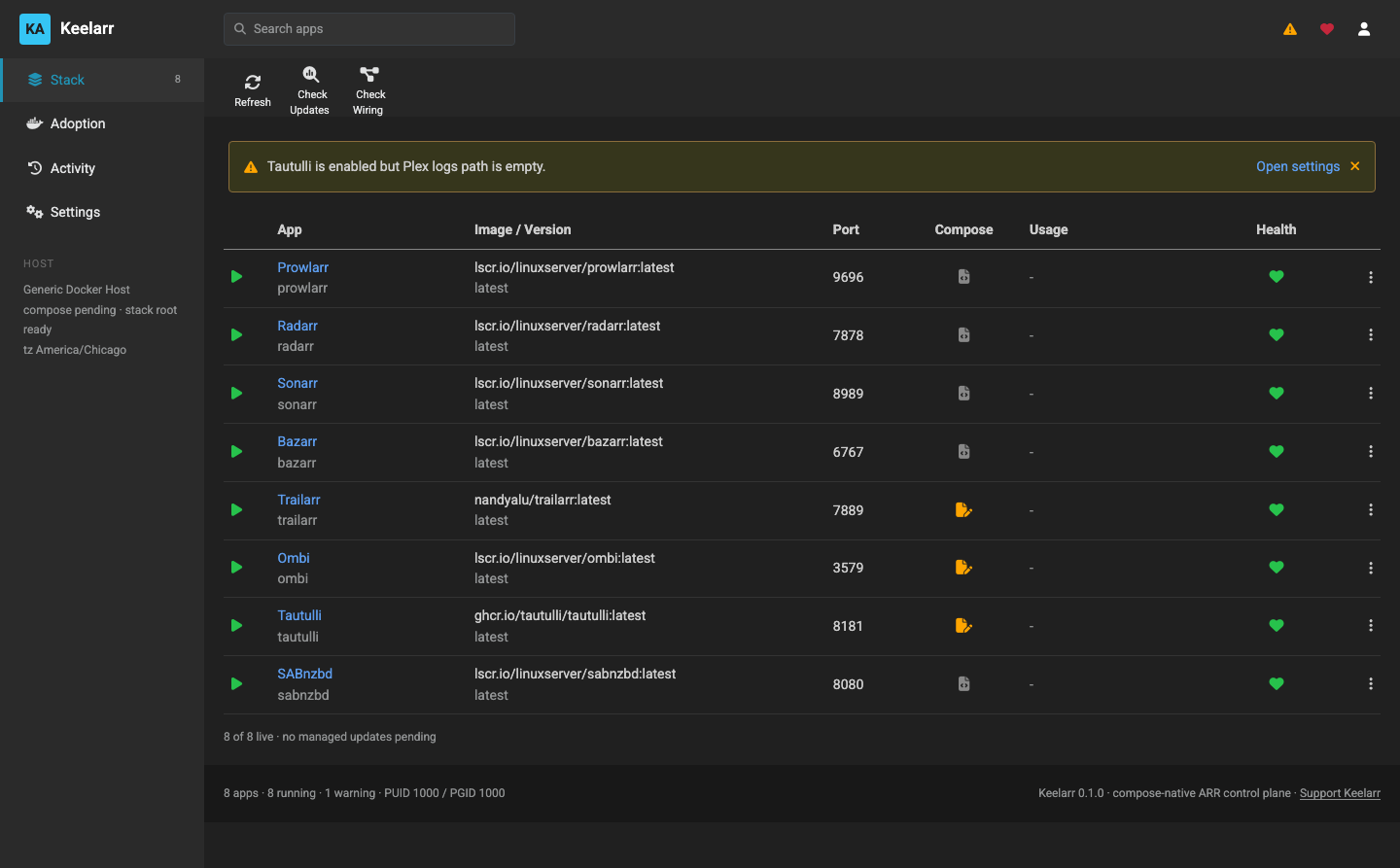Open Settings from the sidebar
Viewport: 1400px width, 868px height.
tap(102, 212)
